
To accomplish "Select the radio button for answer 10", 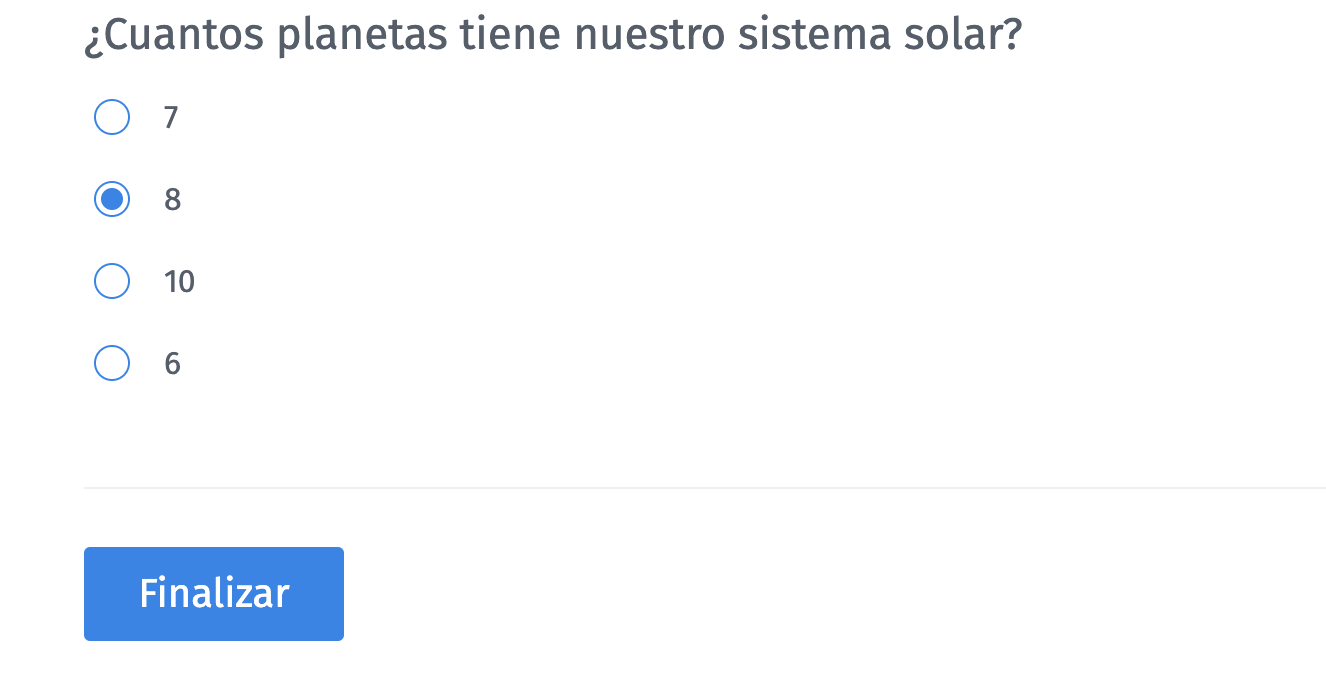I will tap(112, 281).
